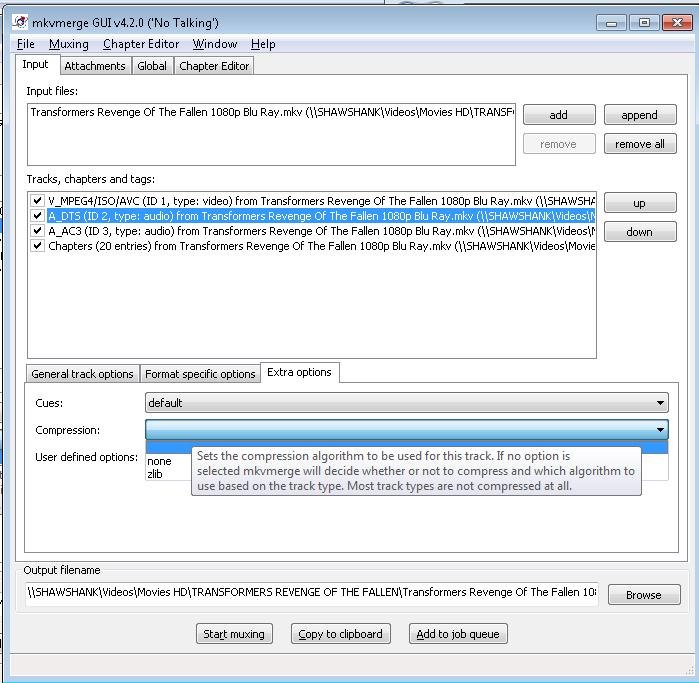Select the A_DTS (ID 2) audio track row
Viewport: 699px width, 683px height.
tap(321, 216)
